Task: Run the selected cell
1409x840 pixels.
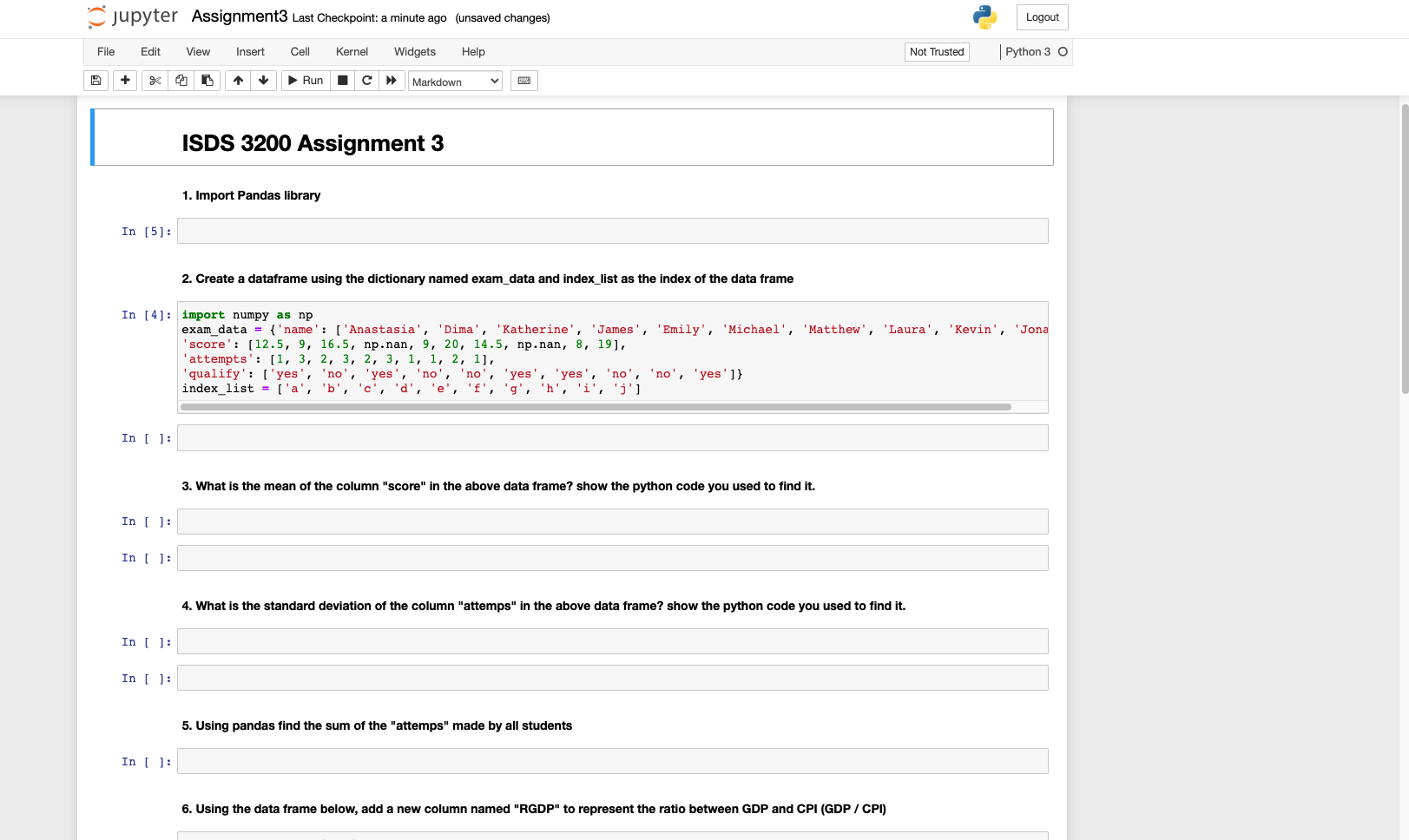Action: point(305,80)
